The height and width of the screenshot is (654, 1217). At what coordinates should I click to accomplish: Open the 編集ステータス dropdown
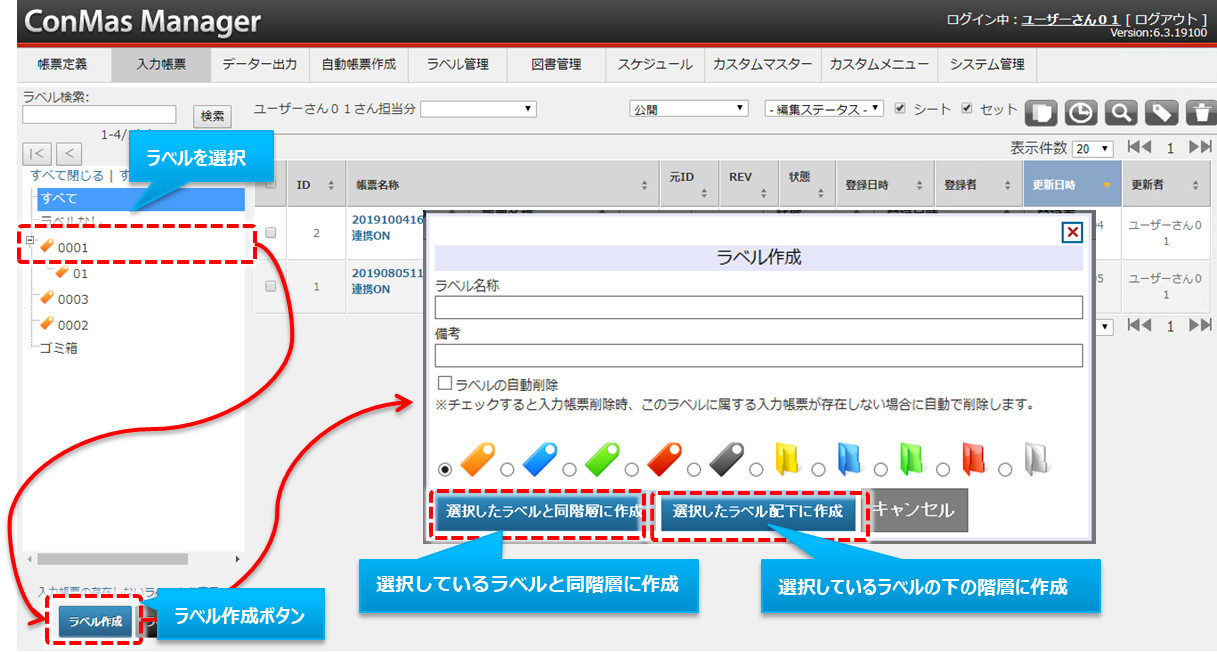coord(824,109)
